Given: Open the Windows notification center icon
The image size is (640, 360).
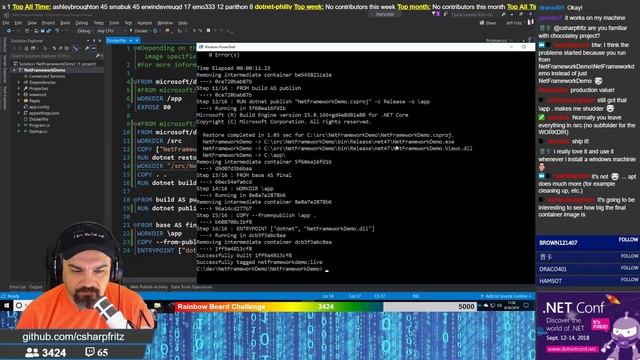Looking at the screenshot, I should pos(527,306).
